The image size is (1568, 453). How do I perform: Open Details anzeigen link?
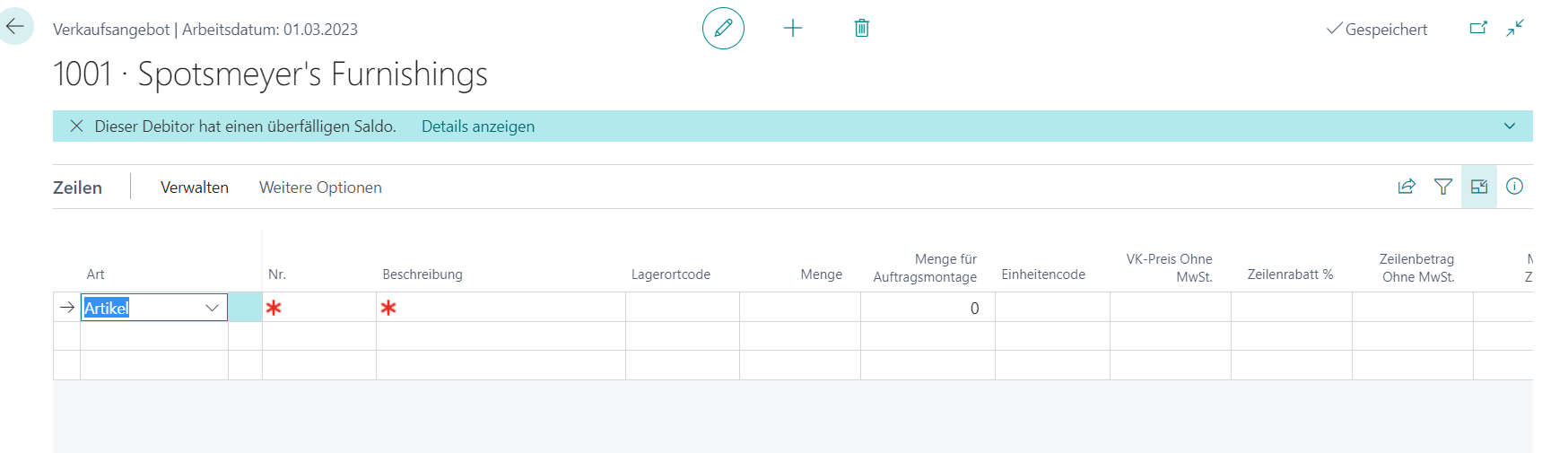[478, 126]
